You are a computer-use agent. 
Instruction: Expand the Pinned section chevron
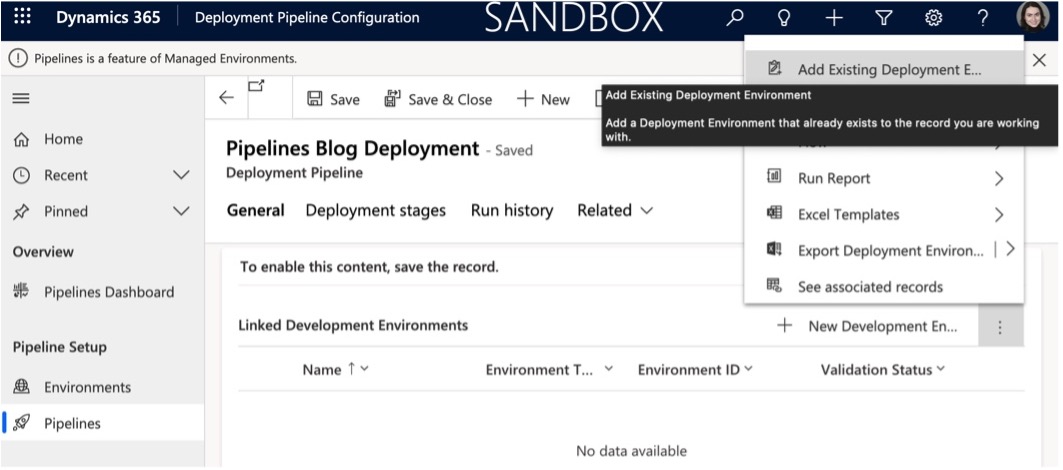point(181,211)
